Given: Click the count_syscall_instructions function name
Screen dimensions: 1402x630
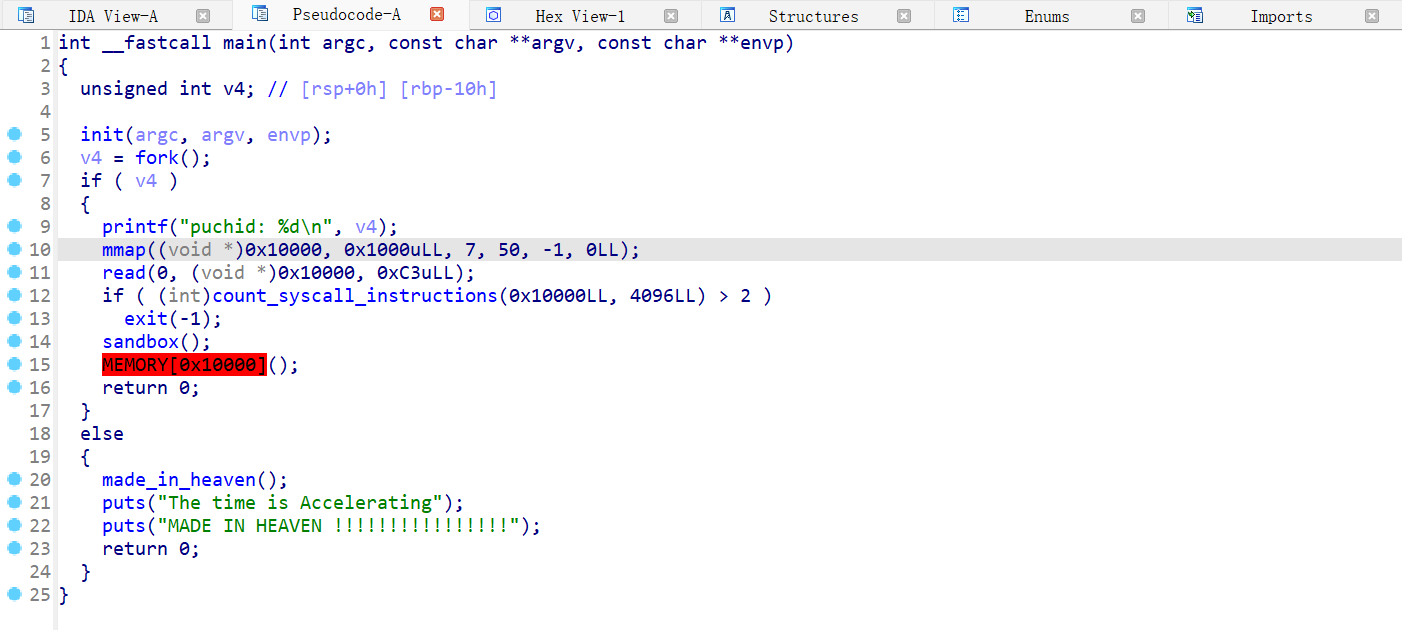Looking at the screenshot, I should pyautogui.click(x=355, y=296).
